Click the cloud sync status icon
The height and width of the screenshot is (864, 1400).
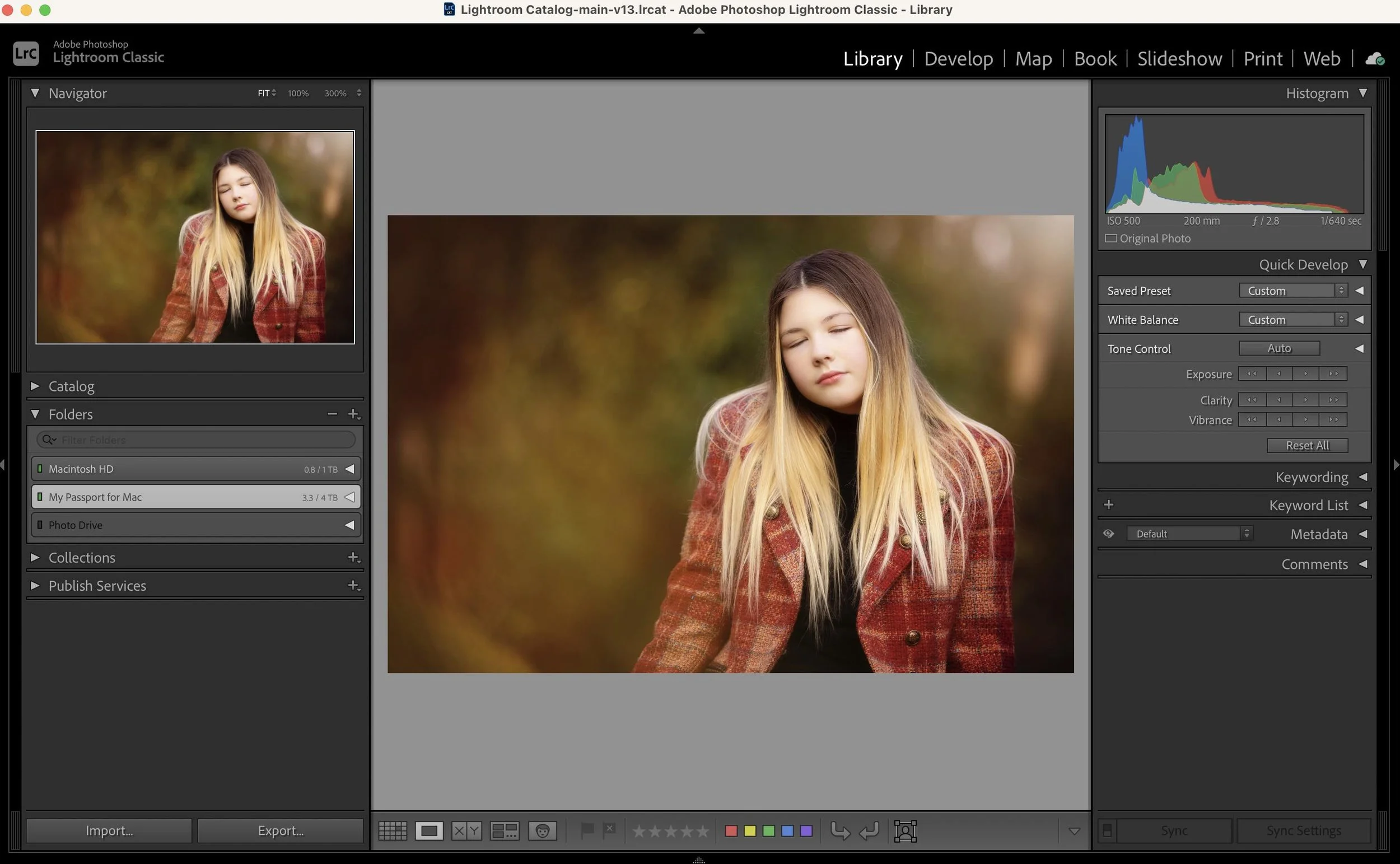point(1375,59)
